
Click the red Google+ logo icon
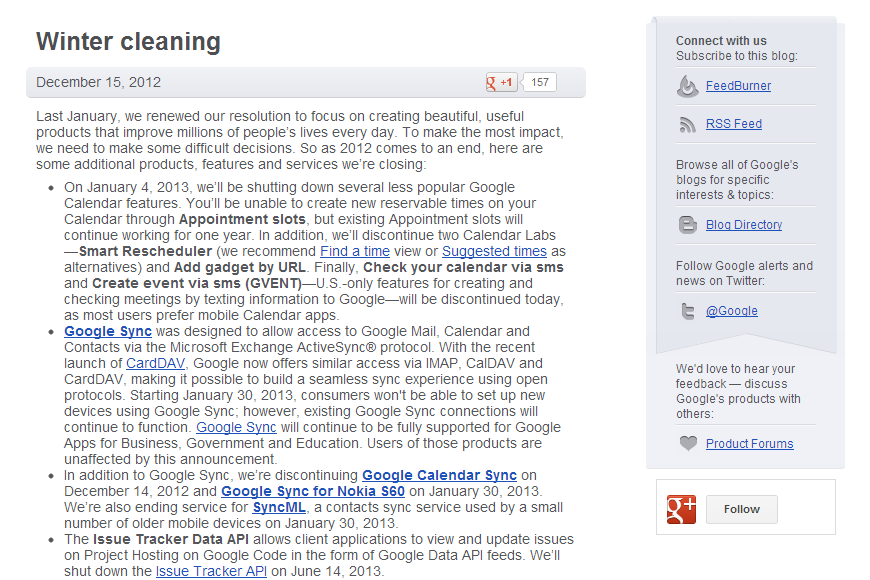point(681,510)
